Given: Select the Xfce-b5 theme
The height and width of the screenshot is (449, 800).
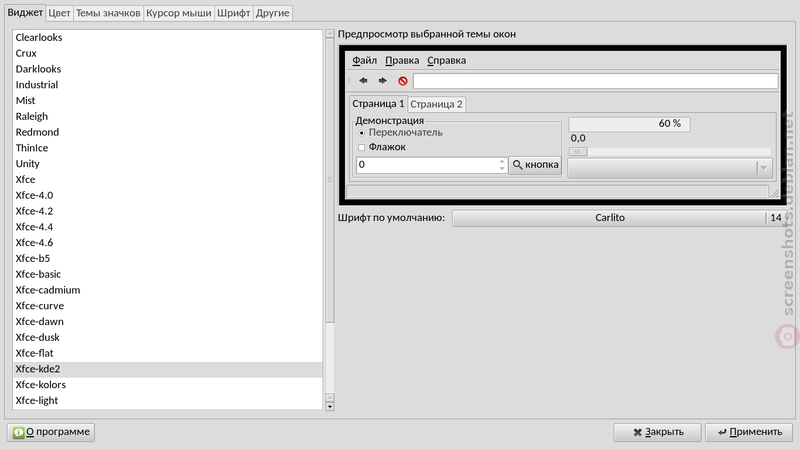Looking at the screenshot, I should coord(168,259).
